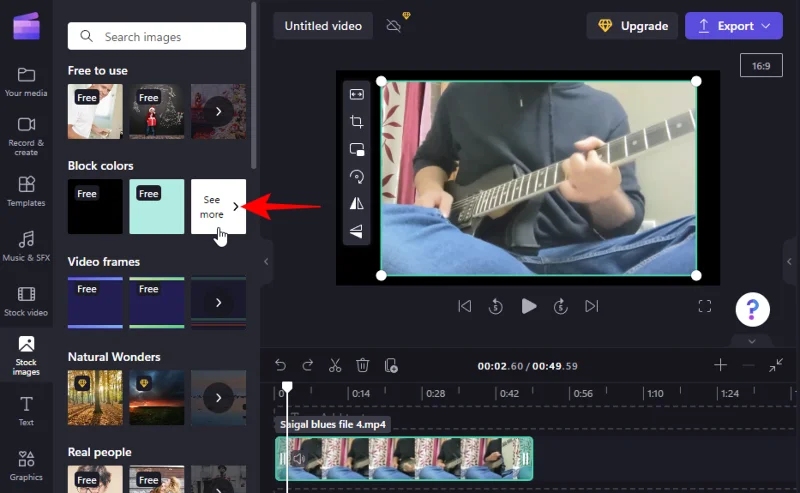Expand Natural Wonders collection arrow
The width and height of the screenshot is (800, 493).
click(x=218, y=398)
